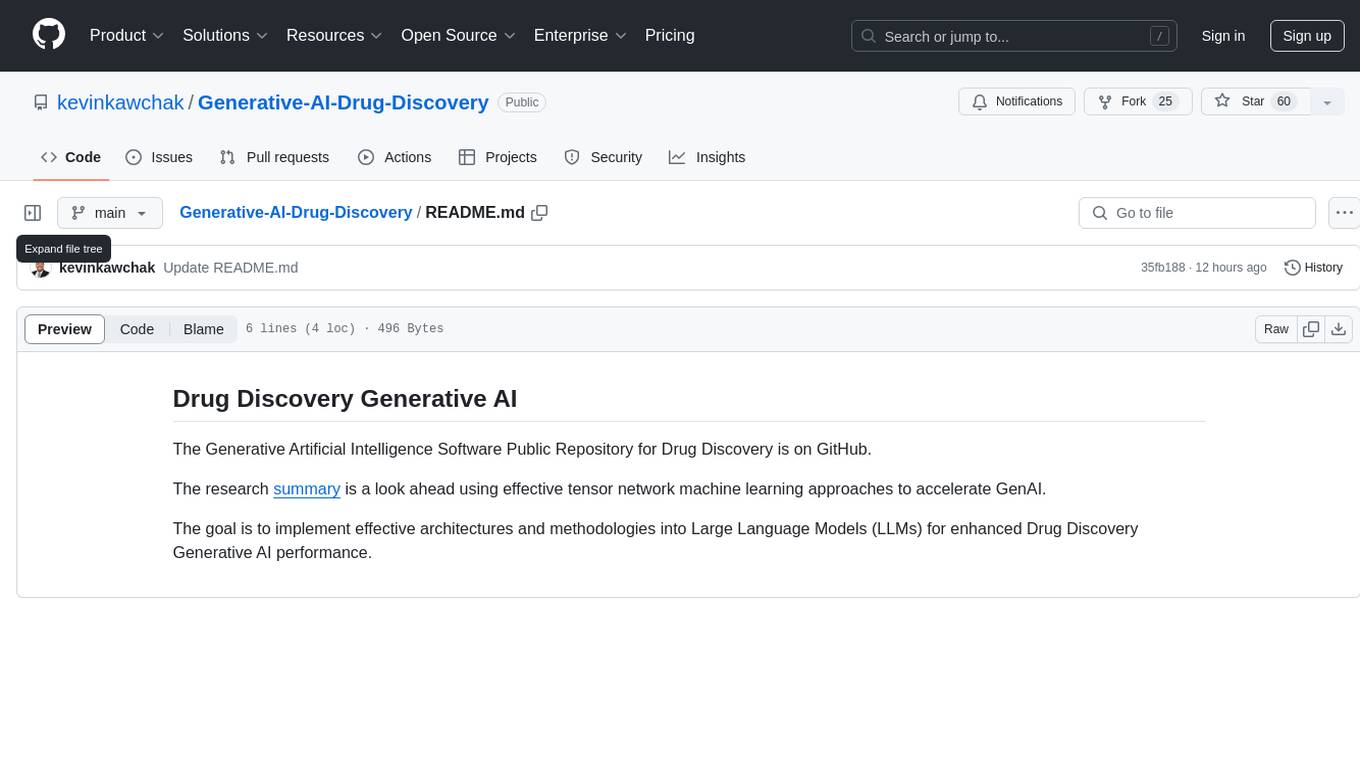Open the Actions tab
This screenshot has width=1360, height=764.
[x=394, y=157]
